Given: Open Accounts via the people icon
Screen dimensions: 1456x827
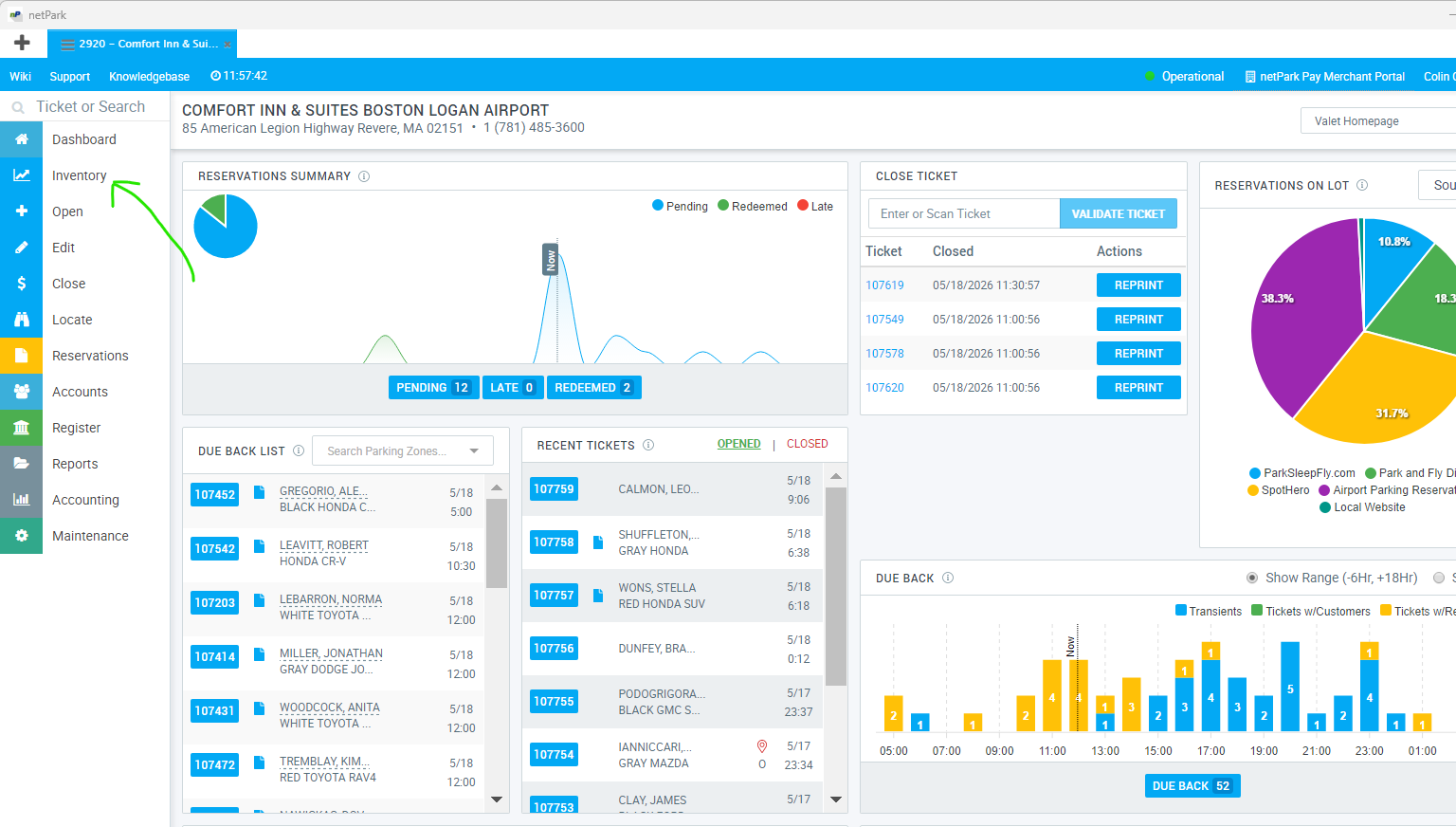Looking at the screenshot, I should click(x=21, y=392).
